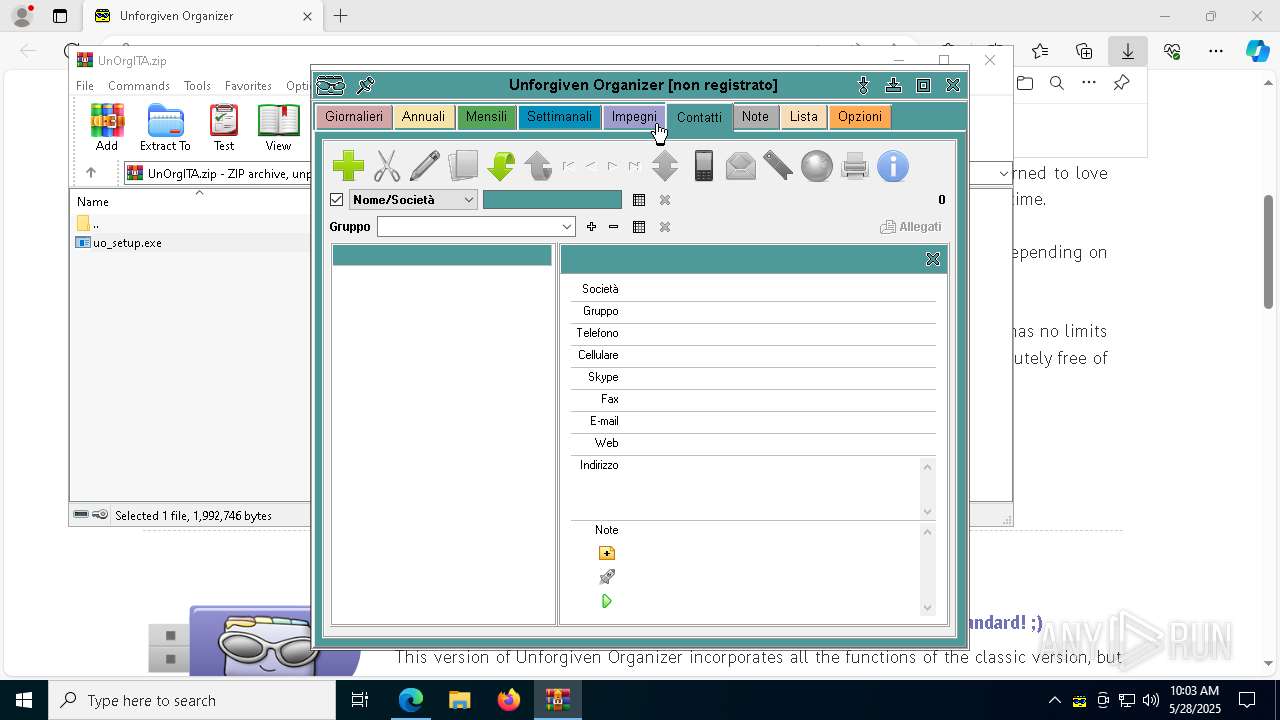Click the mobile phone icon
The image size is (1280, 720).
coord(704,166)
